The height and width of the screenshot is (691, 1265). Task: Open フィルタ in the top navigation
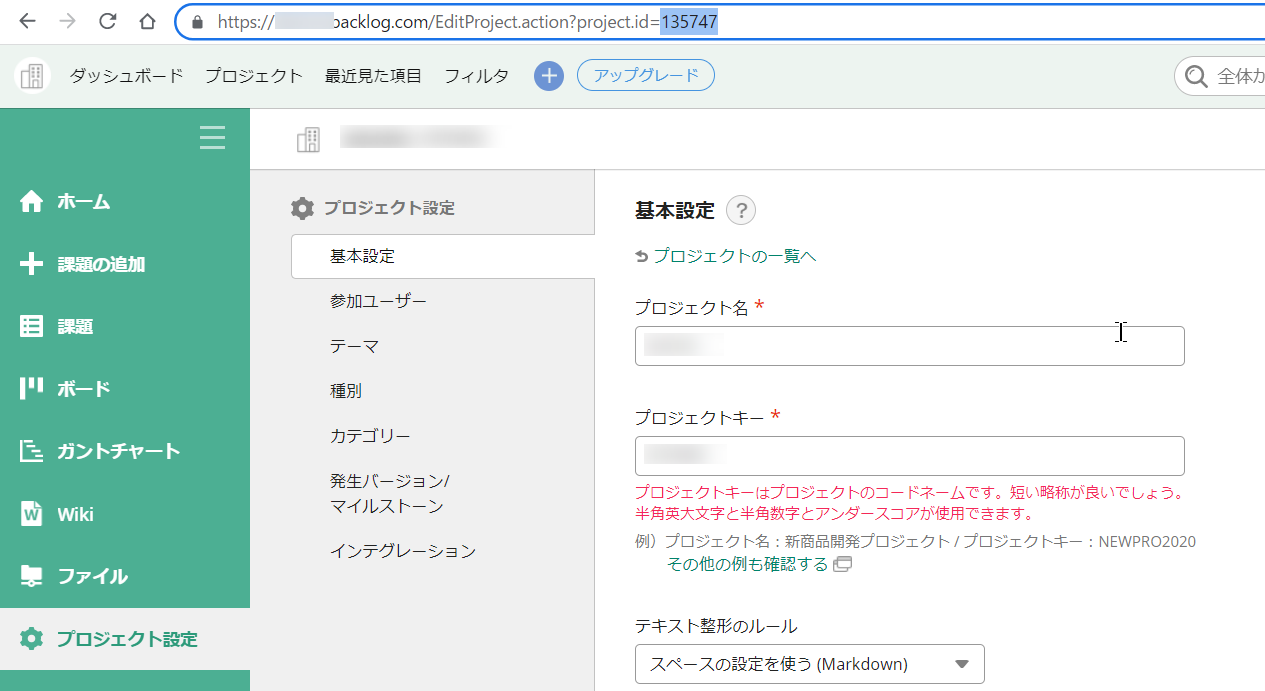[x=476, y=76]
